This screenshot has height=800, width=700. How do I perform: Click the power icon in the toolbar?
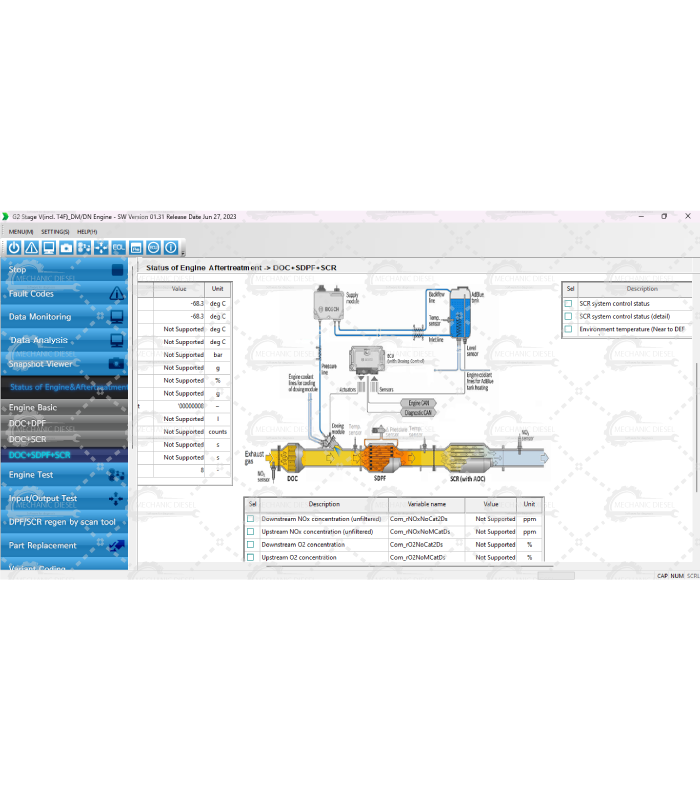coord(14,247)
